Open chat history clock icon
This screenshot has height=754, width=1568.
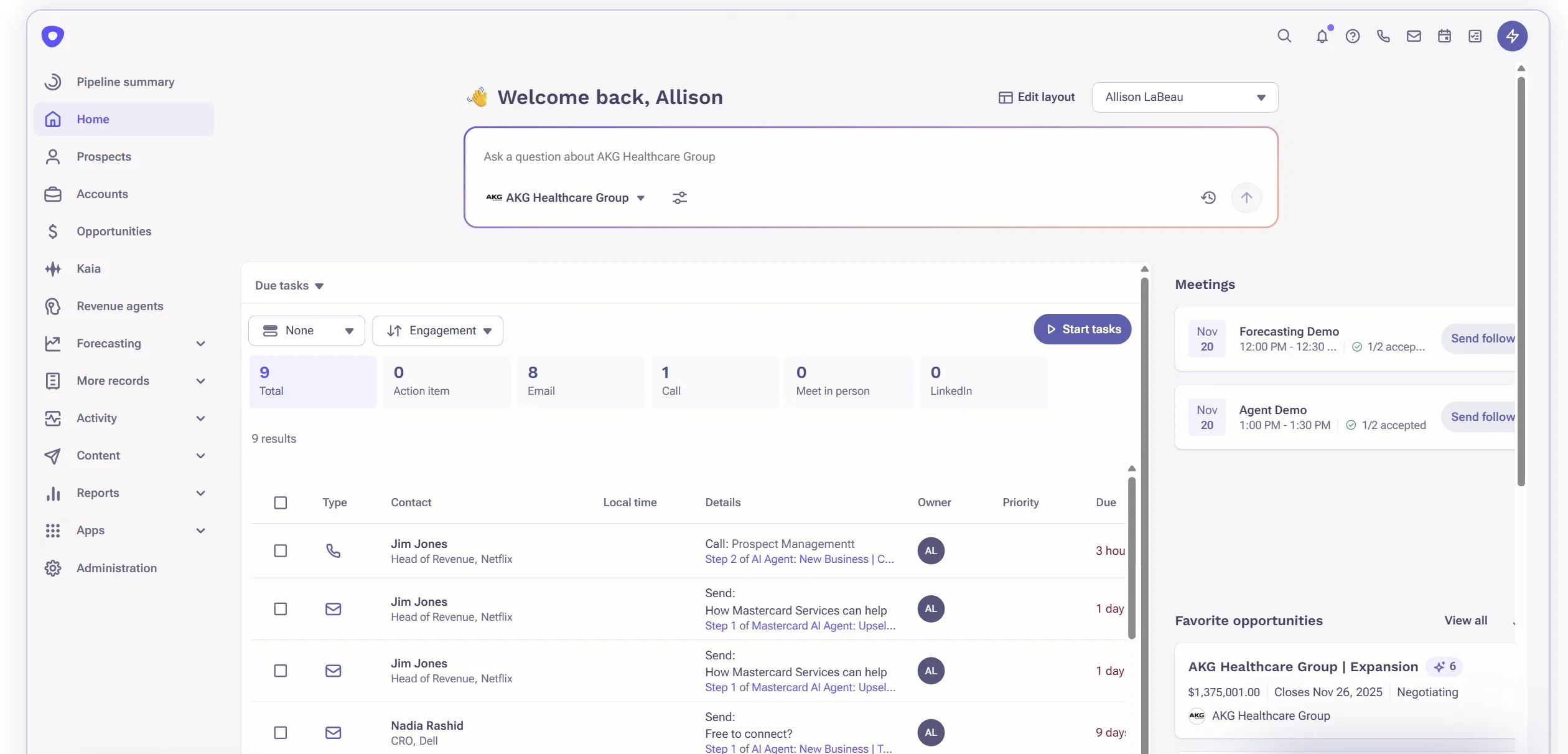point(1208,197)
